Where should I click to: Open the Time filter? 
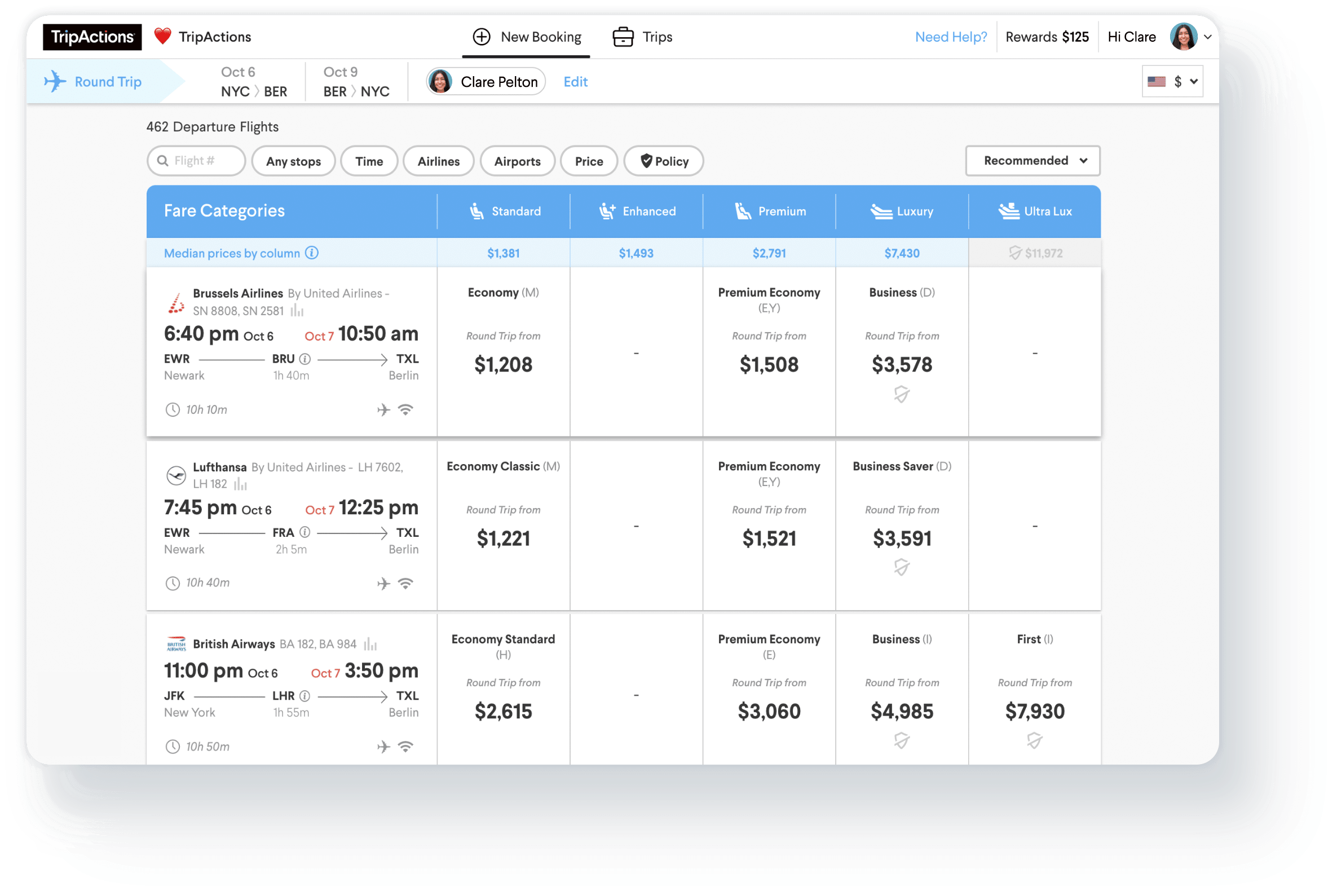pos(369,161)
